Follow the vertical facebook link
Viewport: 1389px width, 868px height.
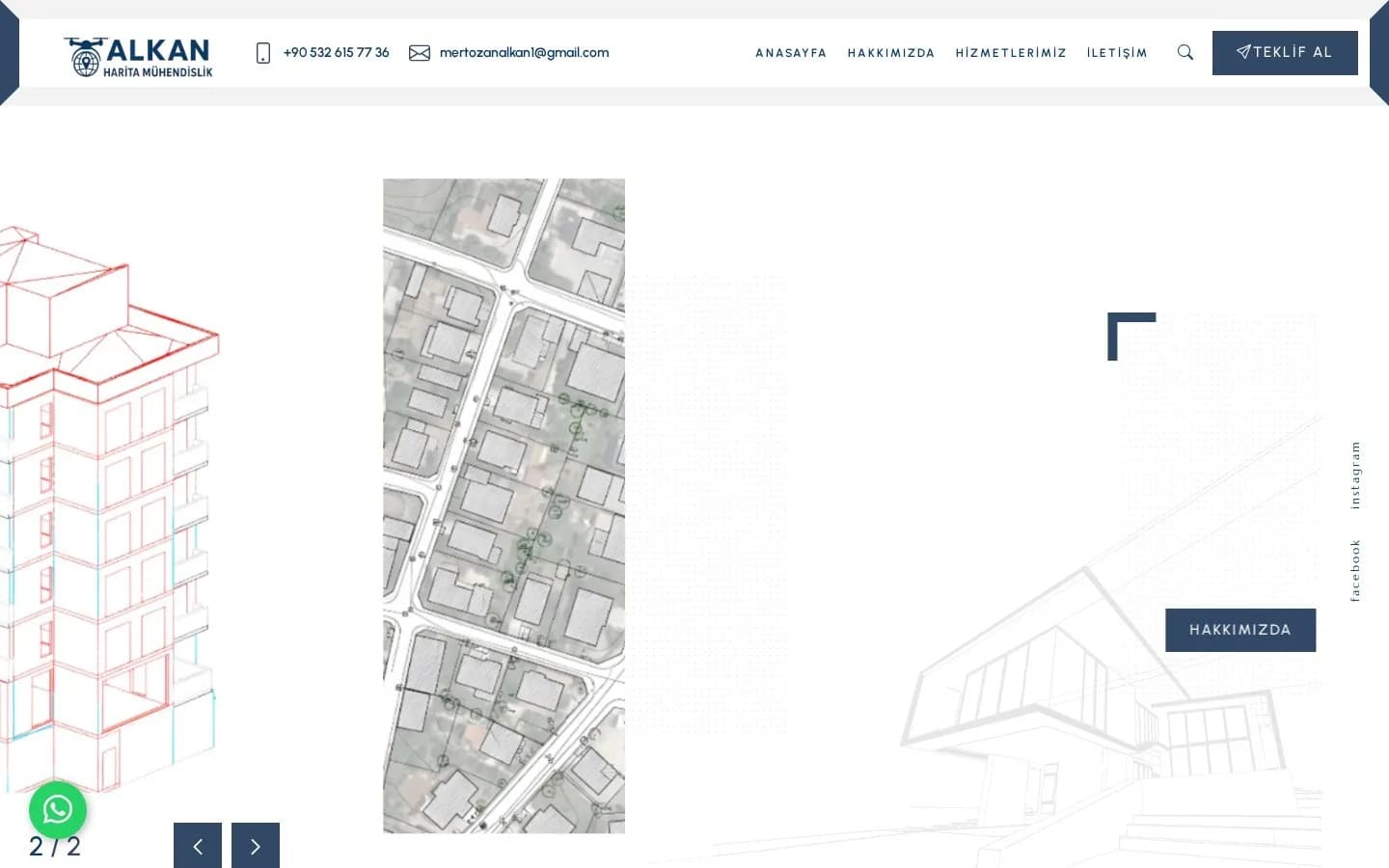click(x=1355, y=571)
